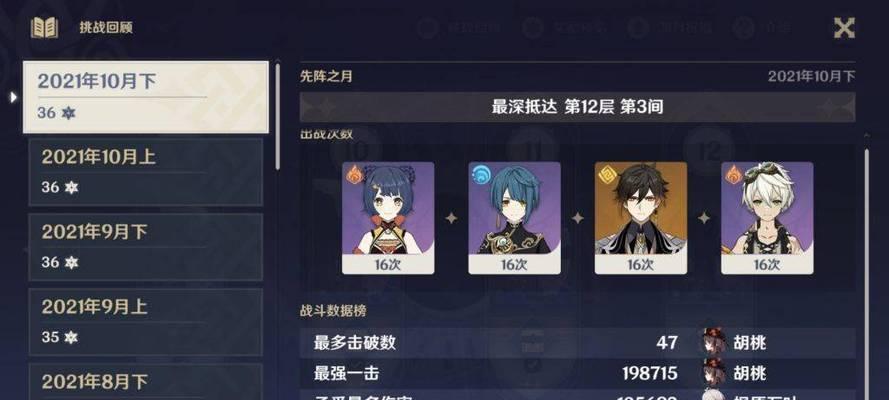Click the Pyro element icon on Bennett's card

734,175
